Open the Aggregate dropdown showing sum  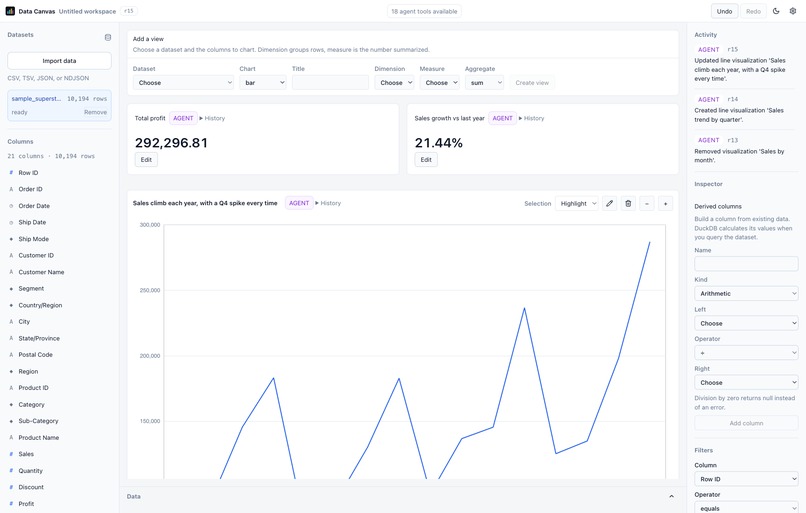click(x=484, y=83)
